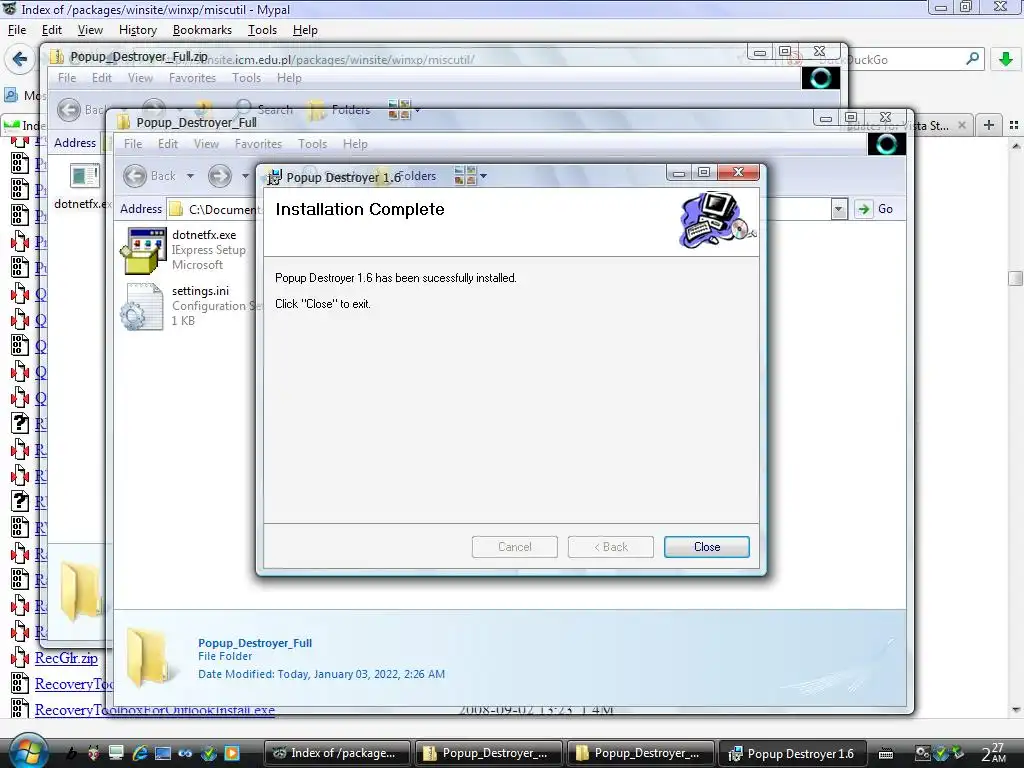Open Help menu in Popup_Destroyer_Full window
Screen dimensions: 1024x768
355,144
